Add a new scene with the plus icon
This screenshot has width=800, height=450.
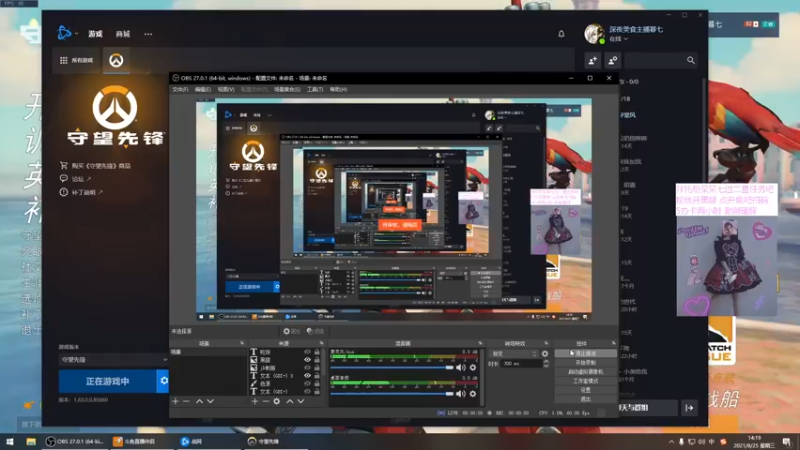tap(176, 402)
